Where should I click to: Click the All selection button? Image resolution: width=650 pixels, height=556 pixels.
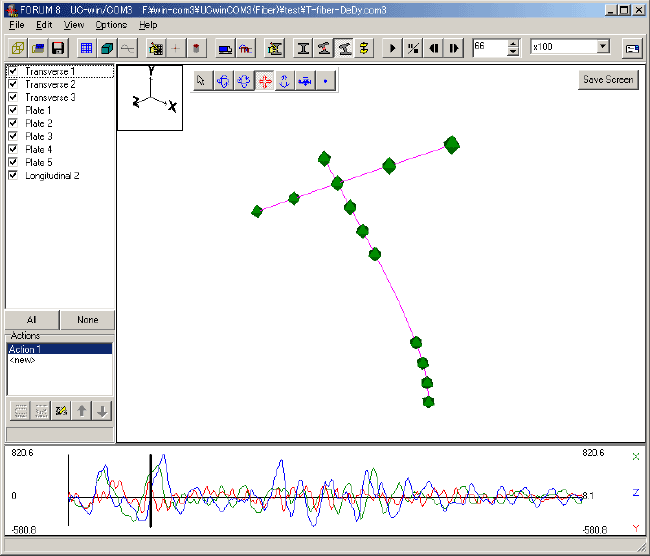pos(32,320)
